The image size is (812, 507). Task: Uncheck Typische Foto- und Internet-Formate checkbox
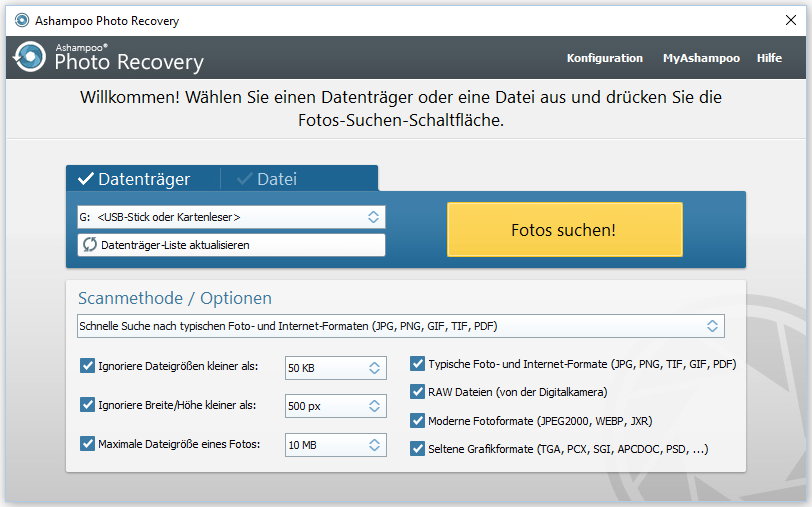[417, 364]
